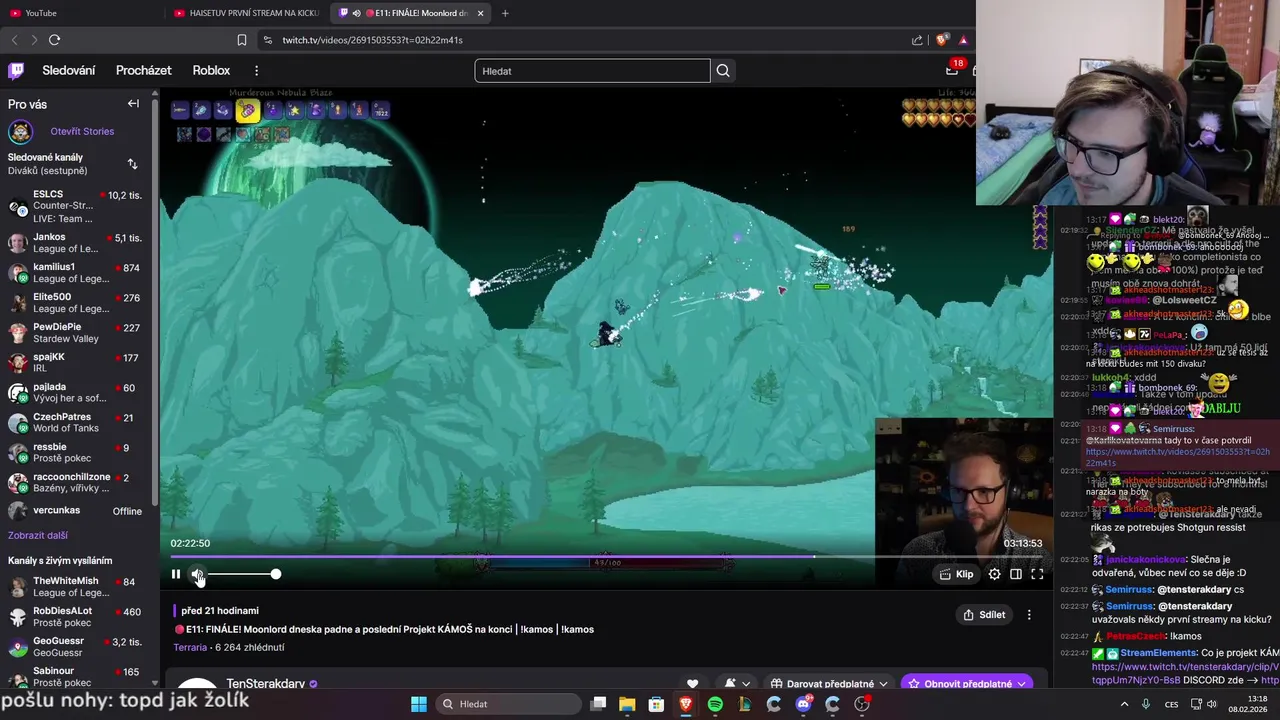Create a clip with the Klip button
Image resolution: width=1280 pixels, height=720 pixels.
click(957, 574)
